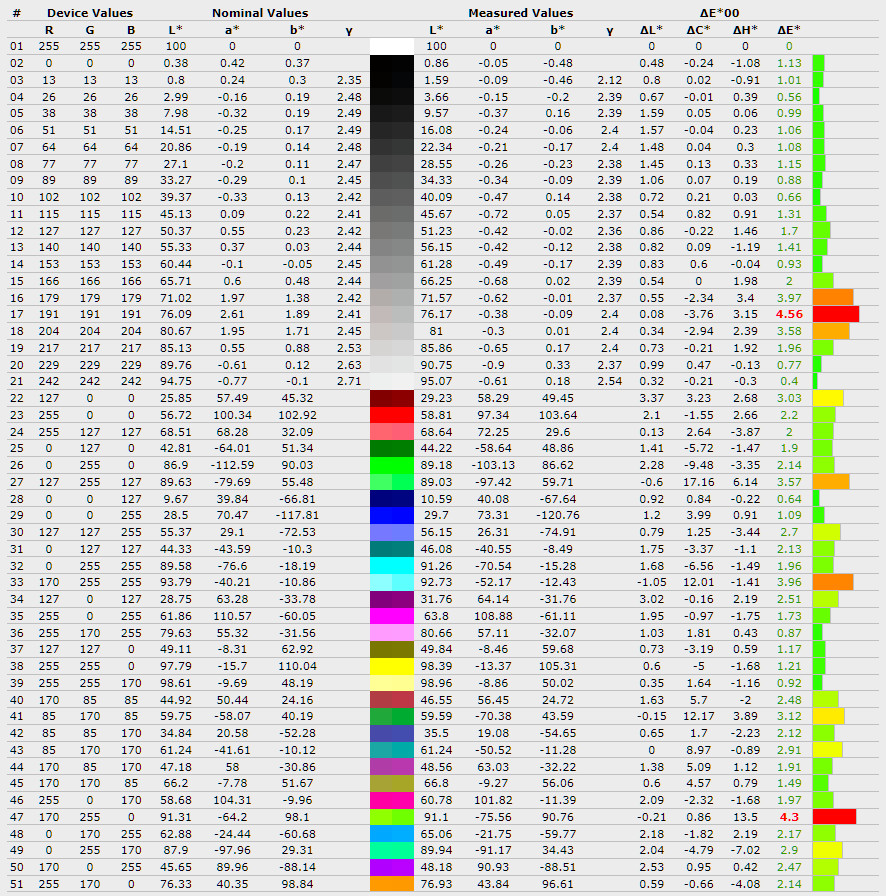
Task: Select the pure blue swatch in row 29
Action: click(391, 514)
